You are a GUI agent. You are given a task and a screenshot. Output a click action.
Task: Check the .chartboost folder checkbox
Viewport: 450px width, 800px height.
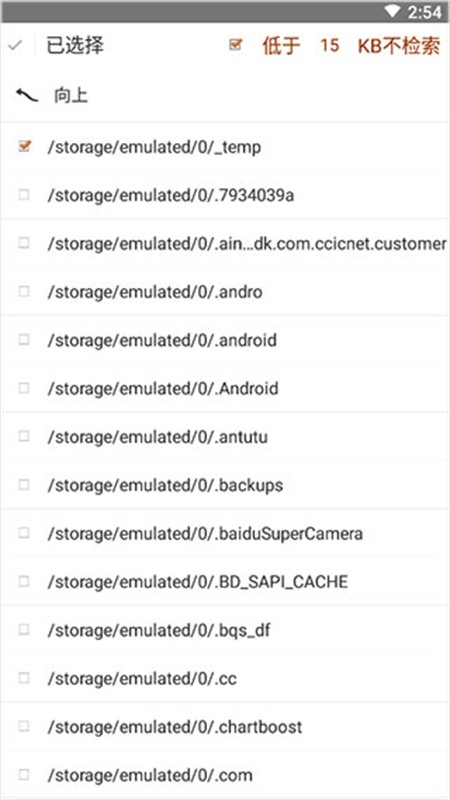pos(24,727)
